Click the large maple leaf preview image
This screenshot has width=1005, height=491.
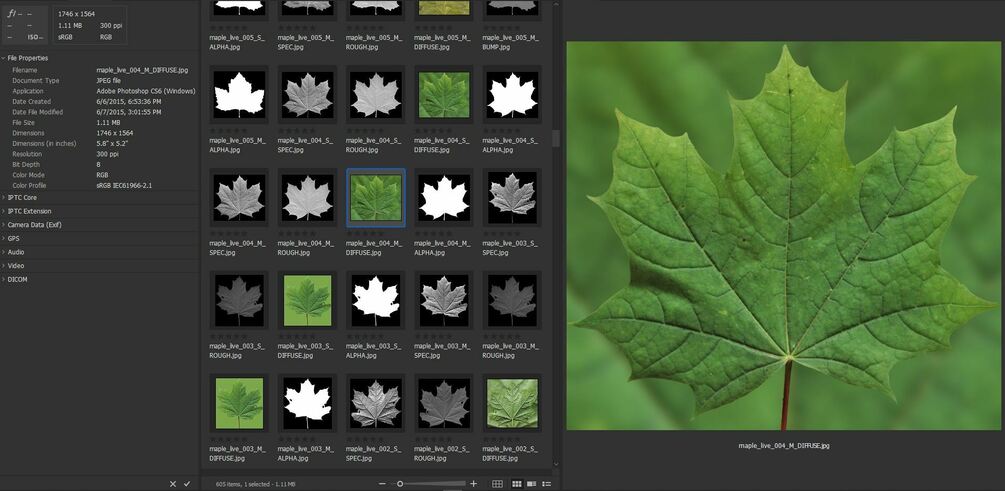tap(783, 236)
